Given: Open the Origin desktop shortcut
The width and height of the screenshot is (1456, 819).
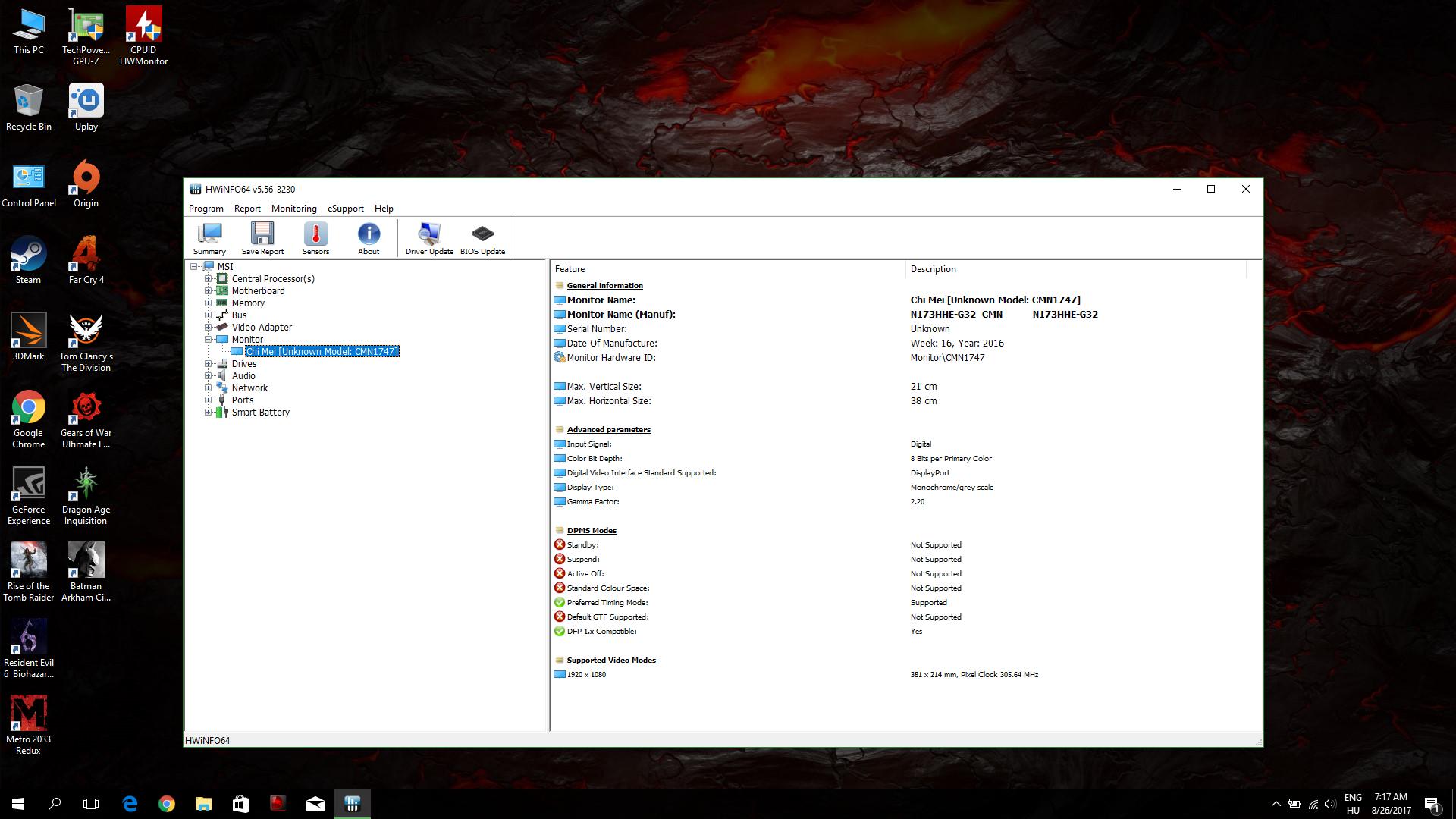Looking at the screenshot, I should [86, 184].
